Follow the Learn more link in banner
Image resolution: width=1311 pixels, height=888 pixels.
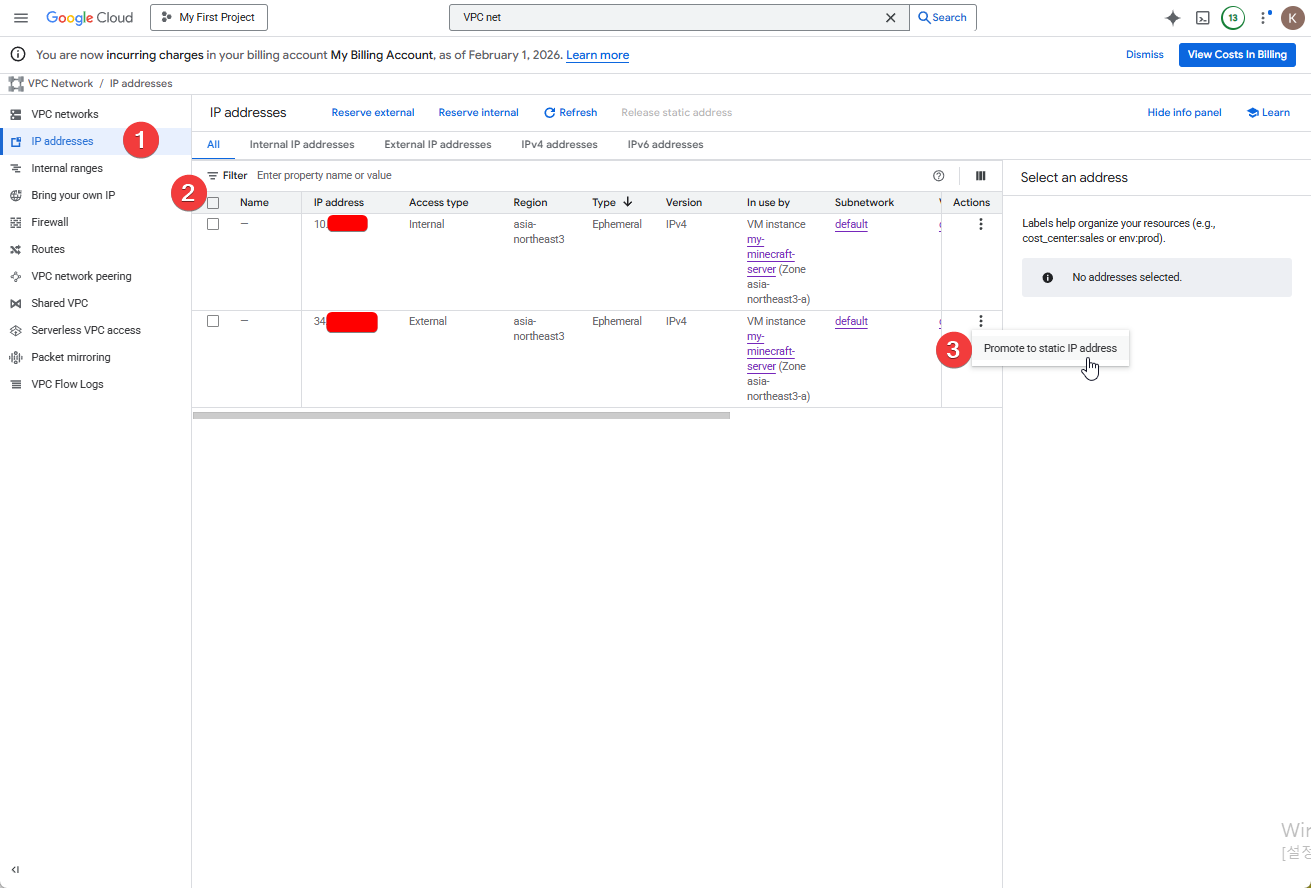click(x=598, y=56)
